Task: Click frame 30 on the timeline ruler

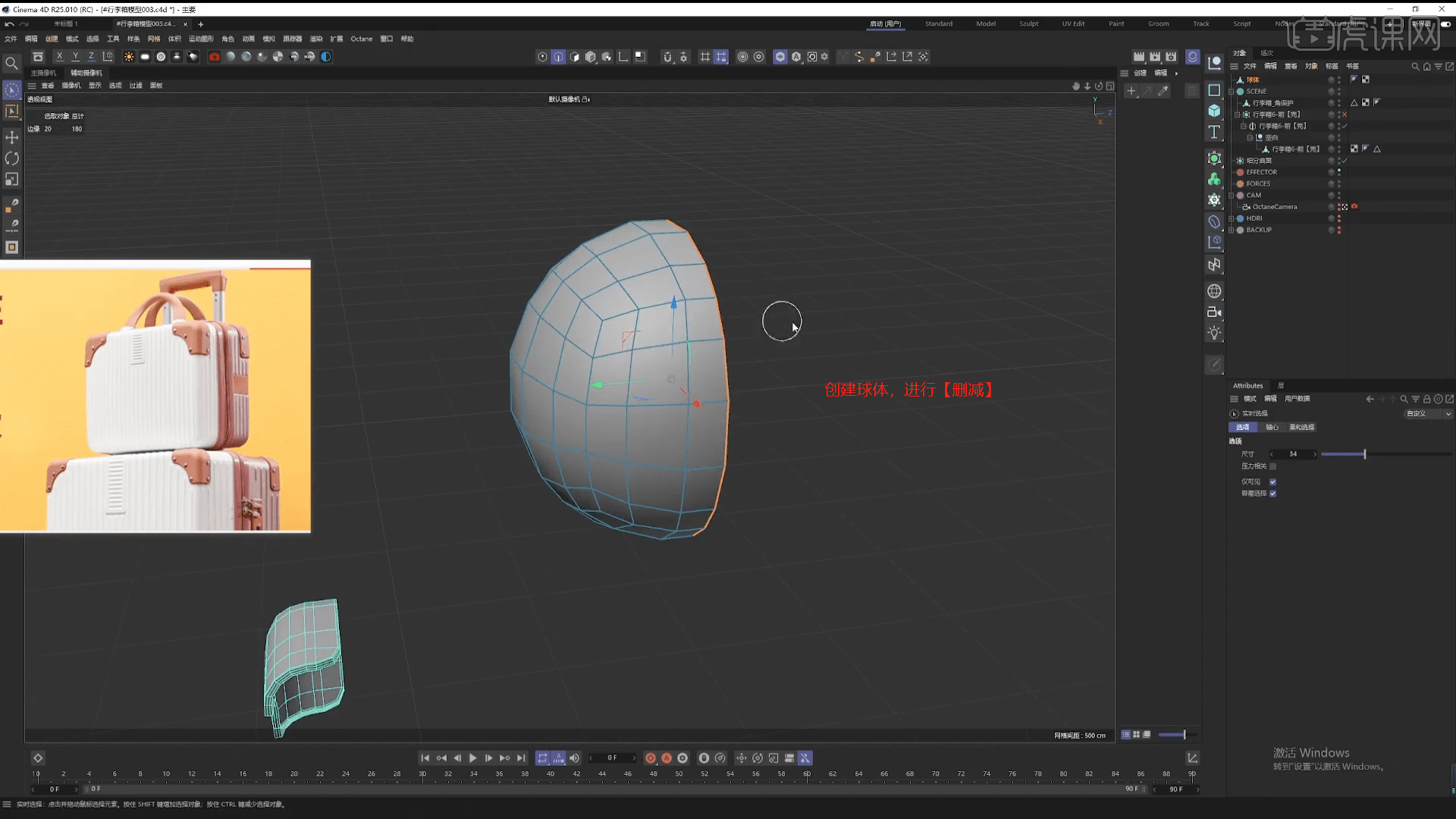Action: [422, 774]
